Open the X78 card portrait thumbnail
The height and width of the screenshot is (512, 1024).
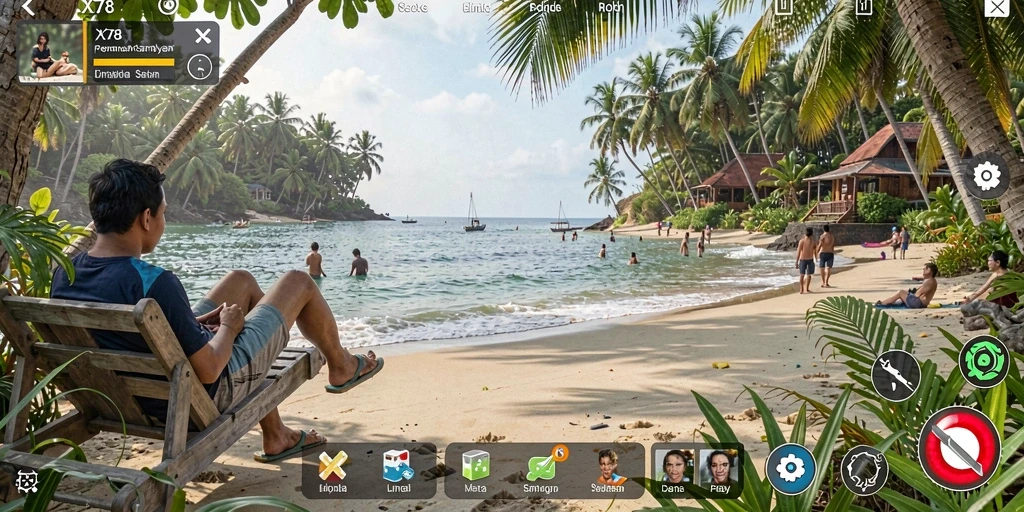tap(50, 53)
